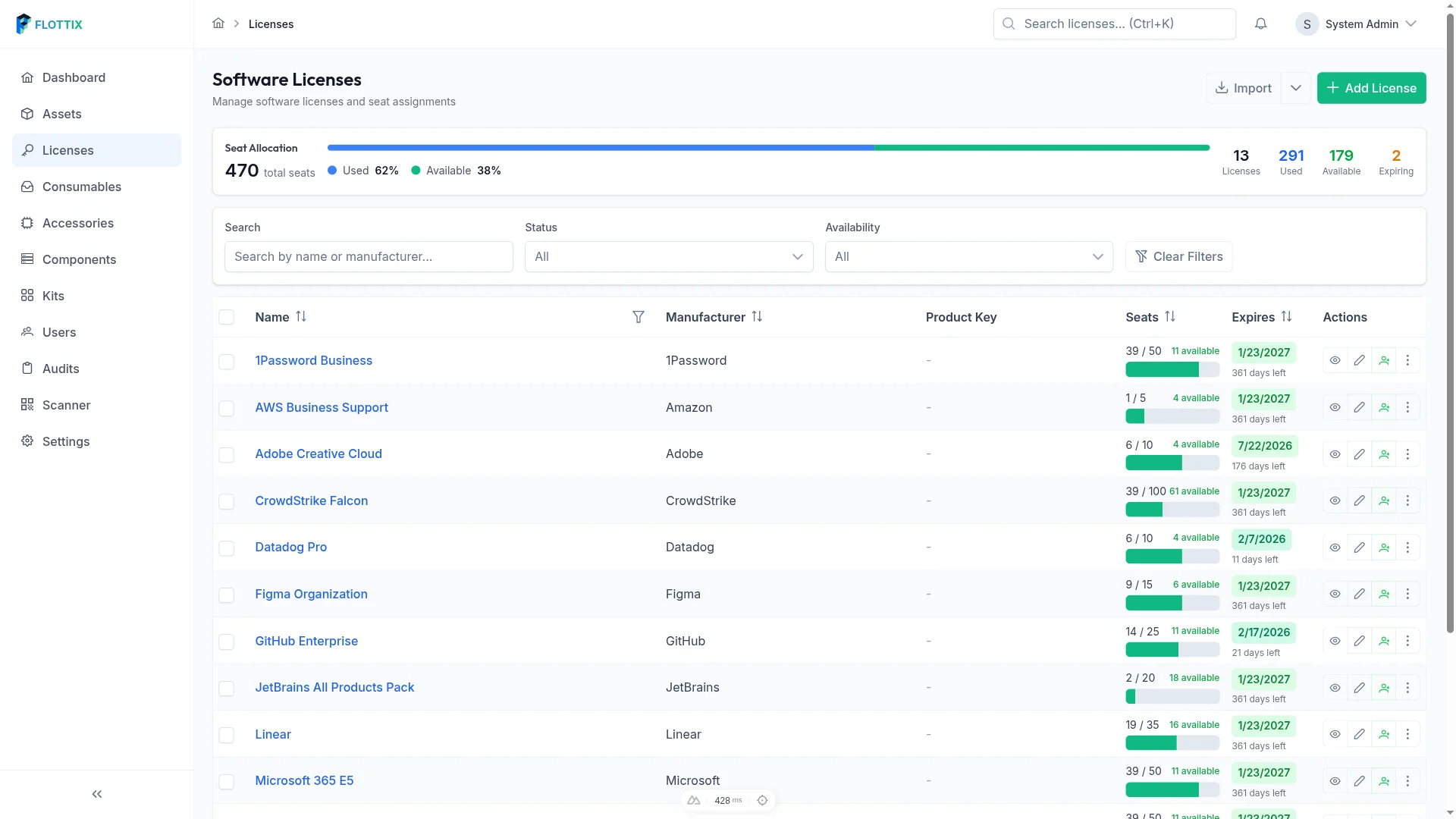Open the Scanner sidebar item
Viewport: 1456px width, 819px height.
coord(66,405)
